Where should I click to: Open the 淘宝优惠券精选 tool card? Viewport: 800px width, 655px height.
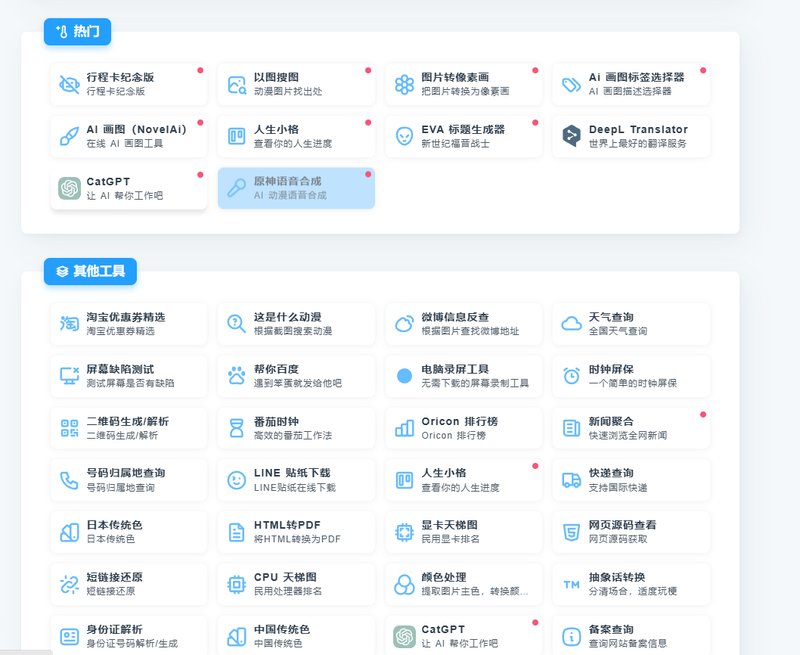129,323
